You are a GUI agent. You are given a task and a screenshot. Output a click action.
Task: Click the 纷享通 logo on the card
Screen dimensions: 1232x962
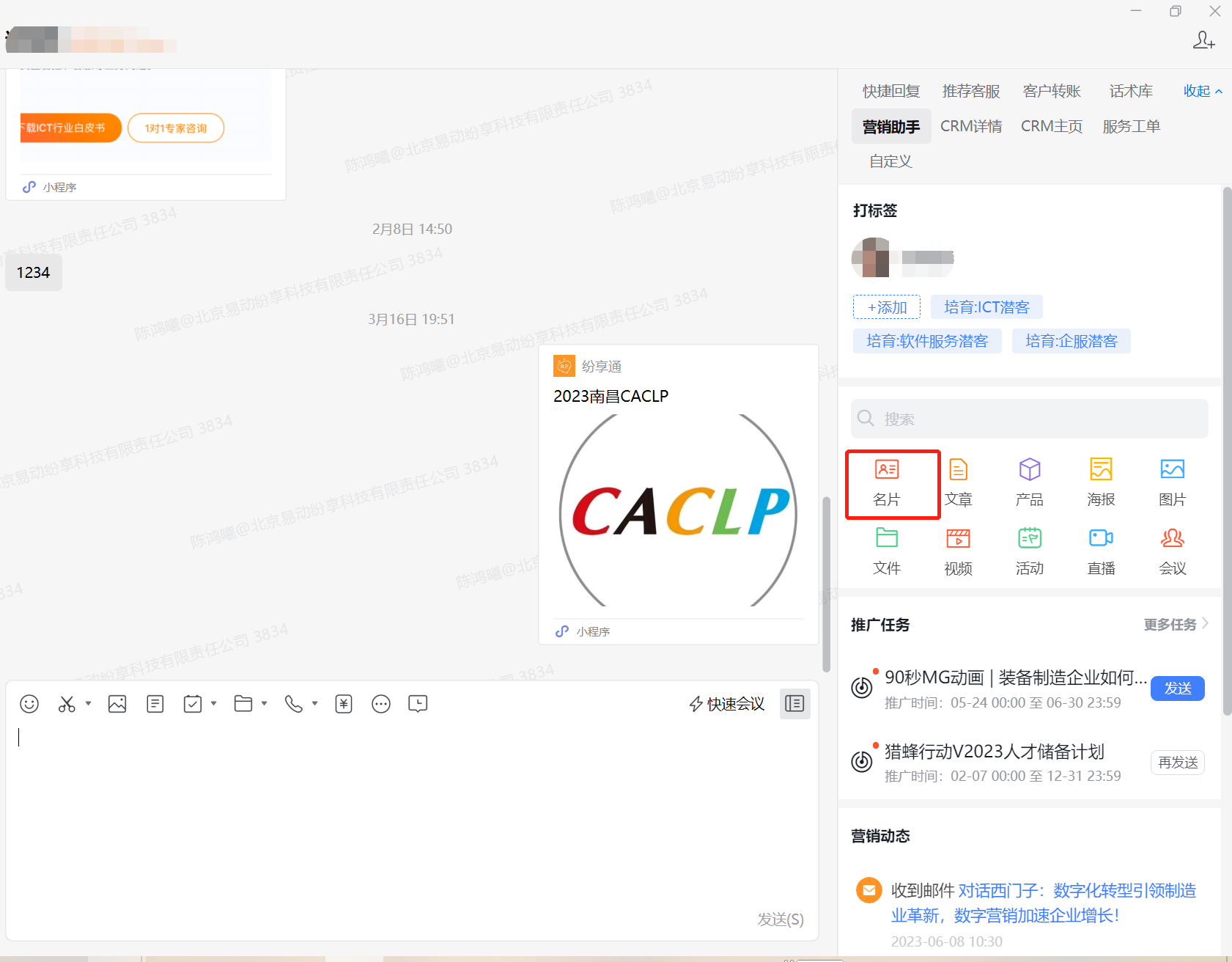[564, 366]
